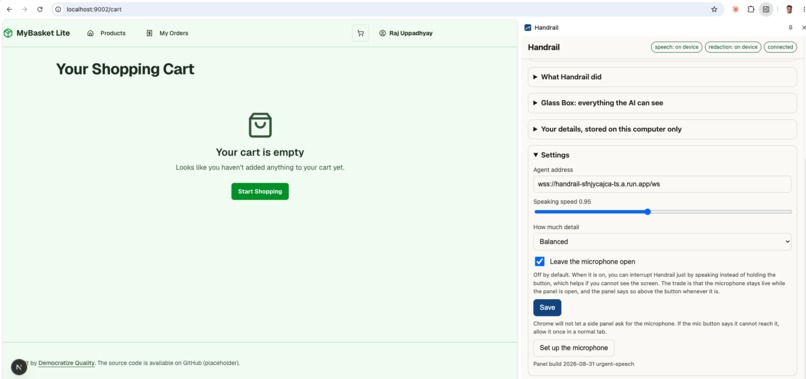Click Set up the microphone button
Viewport: 806px width, 379px height.
574,348
